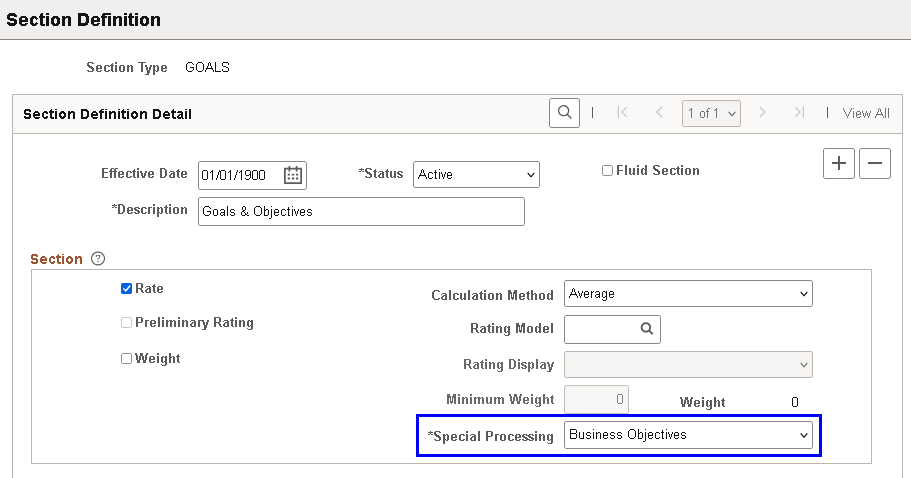Toggle the Preliminary Rating checkbox
Screen dimensions: 911x478
click(x=126, y=322)
